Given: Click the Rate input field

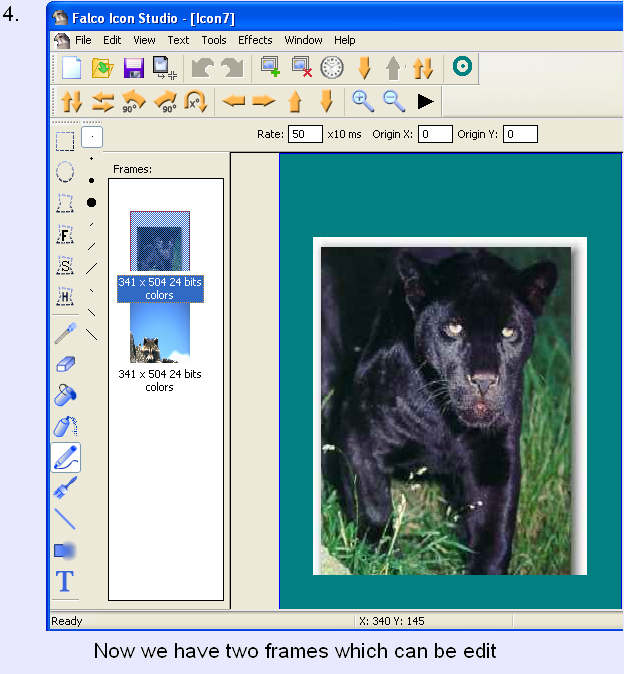Looking at the screenshot, I should (305, 134).
